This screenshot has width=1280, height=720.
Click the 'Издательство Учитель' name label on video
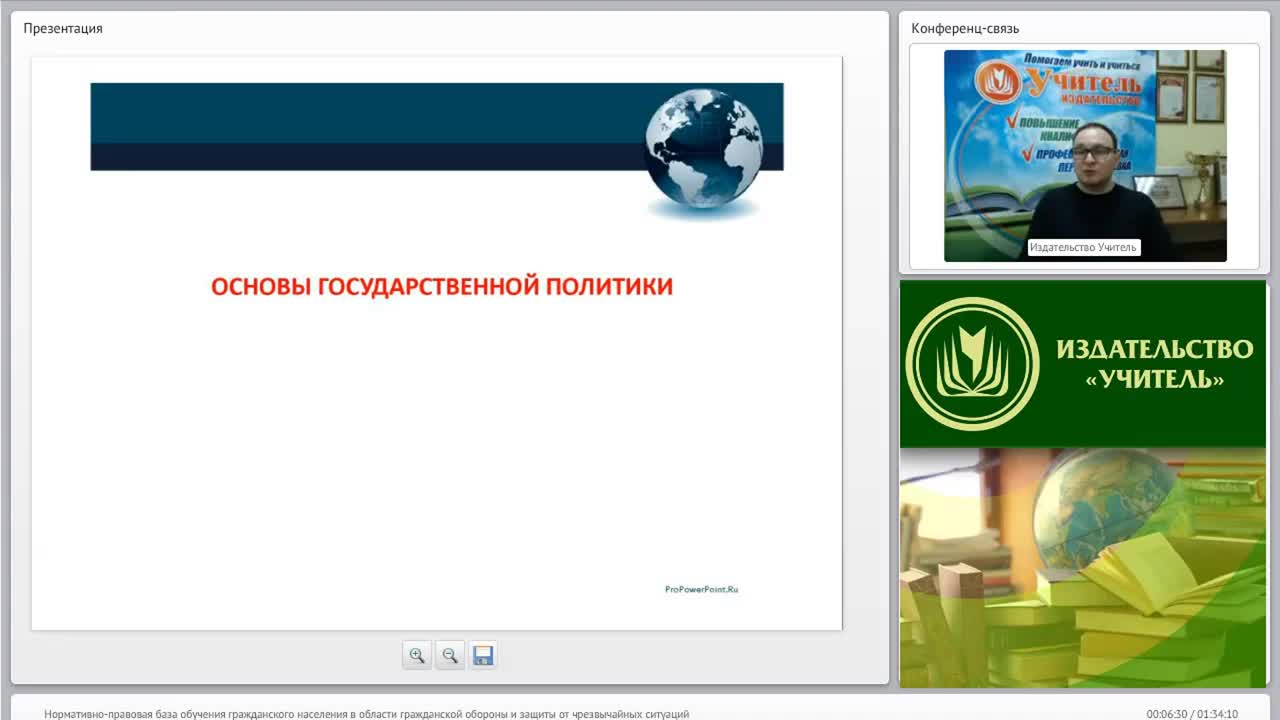click(x=1084, y=247)
